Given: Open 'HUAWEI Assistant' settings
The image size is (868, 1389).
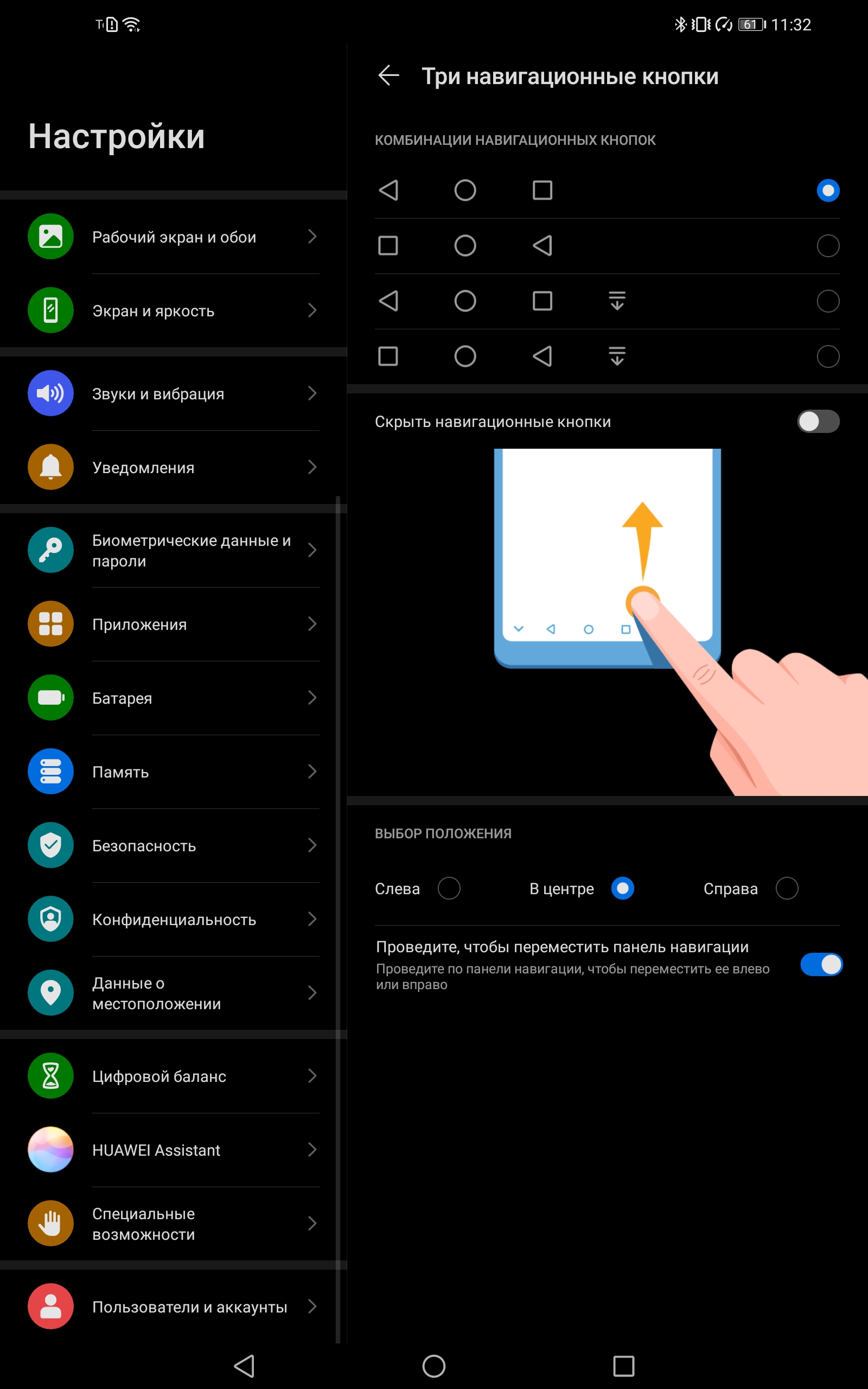Looking at the screenshot, I should click(x=174, y=1150).
